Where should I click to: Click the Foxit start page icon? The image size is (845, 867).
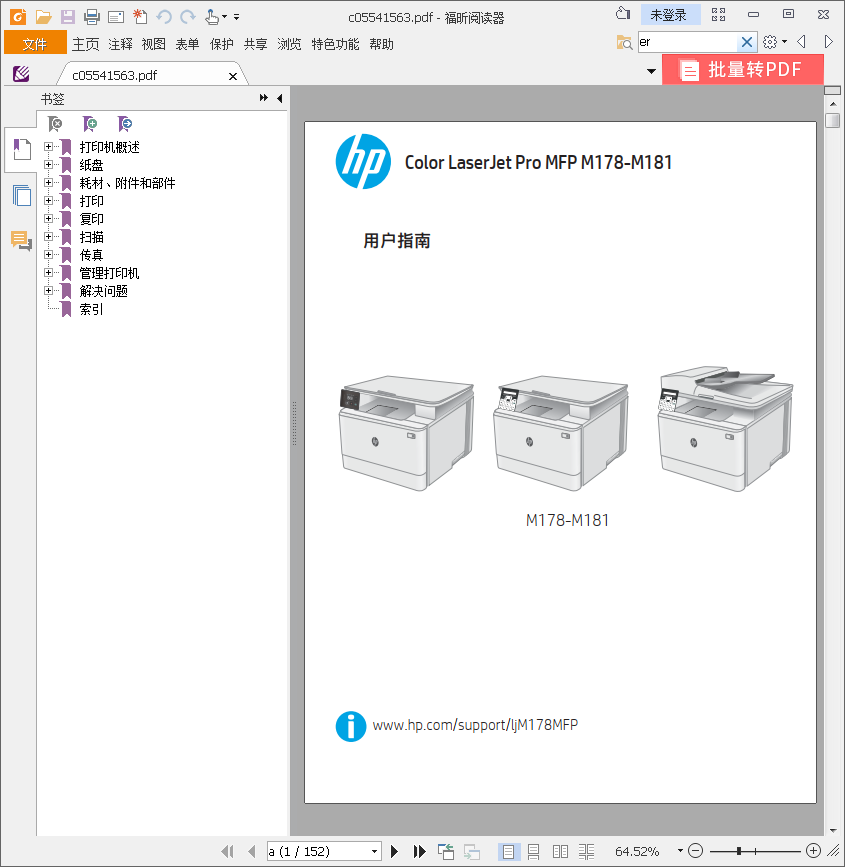[x=21, y=74]
